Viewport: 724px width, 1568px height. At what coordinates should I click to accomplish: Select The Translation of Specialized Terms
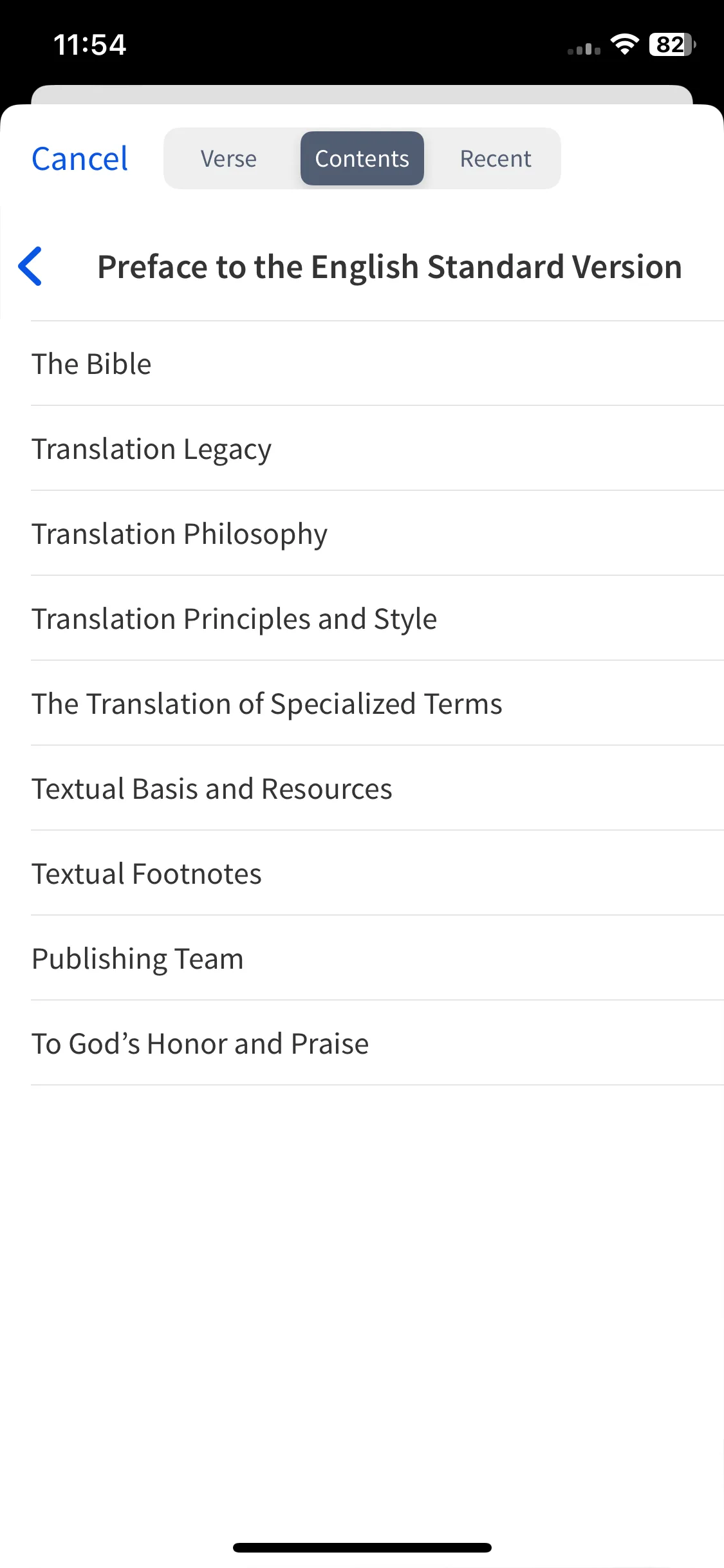[x=377, y=704]
